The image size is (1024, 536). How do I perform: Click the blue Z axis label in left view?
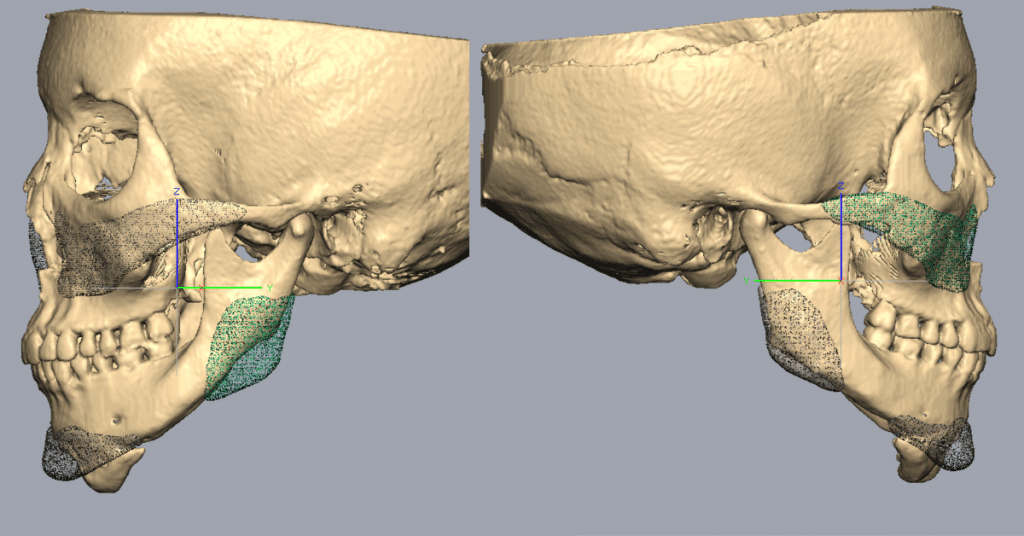tap(176, 191)
